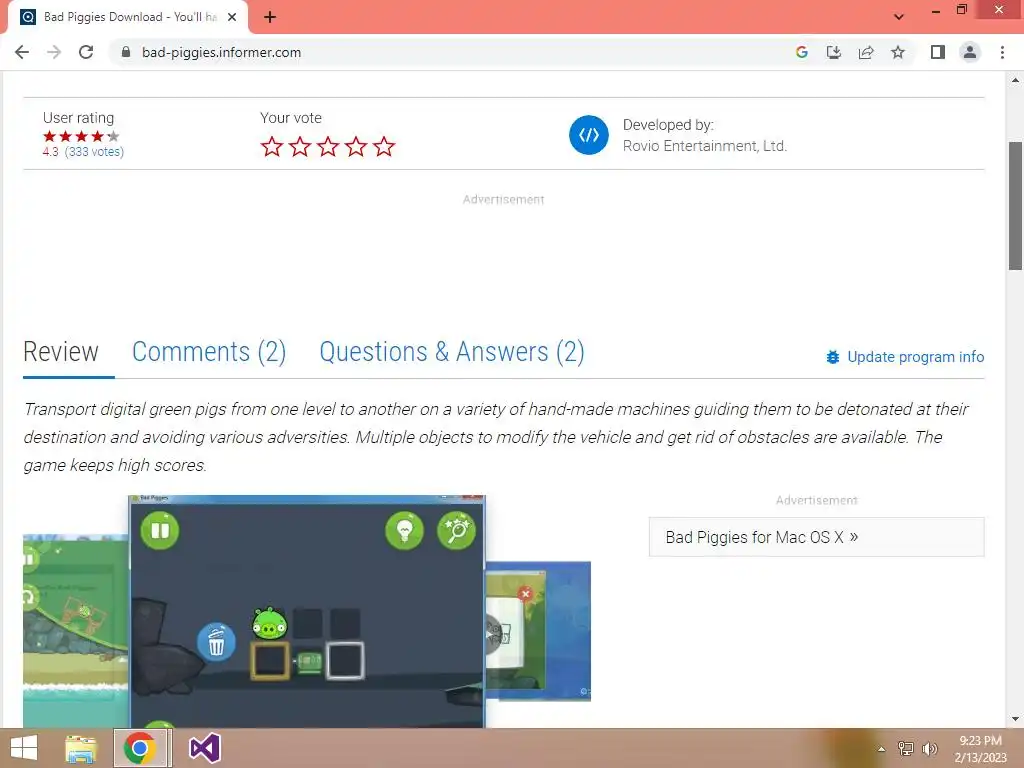
Task: Click the browser forward arrow
Action: (54, 52)
